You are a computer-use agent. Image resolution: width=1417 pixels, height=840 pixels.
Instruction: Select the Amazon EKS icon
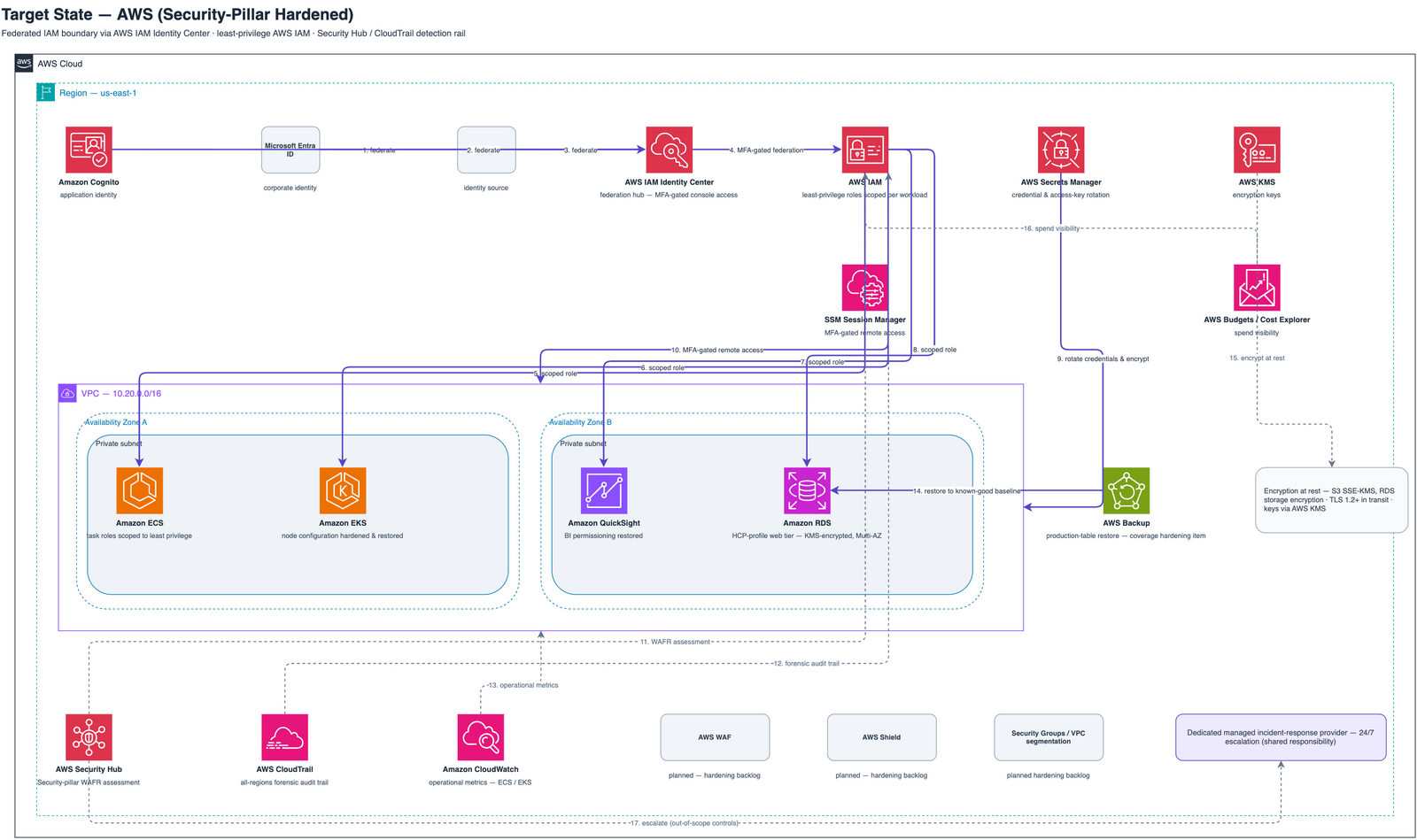pyautogui.click(x=343, y=490)
